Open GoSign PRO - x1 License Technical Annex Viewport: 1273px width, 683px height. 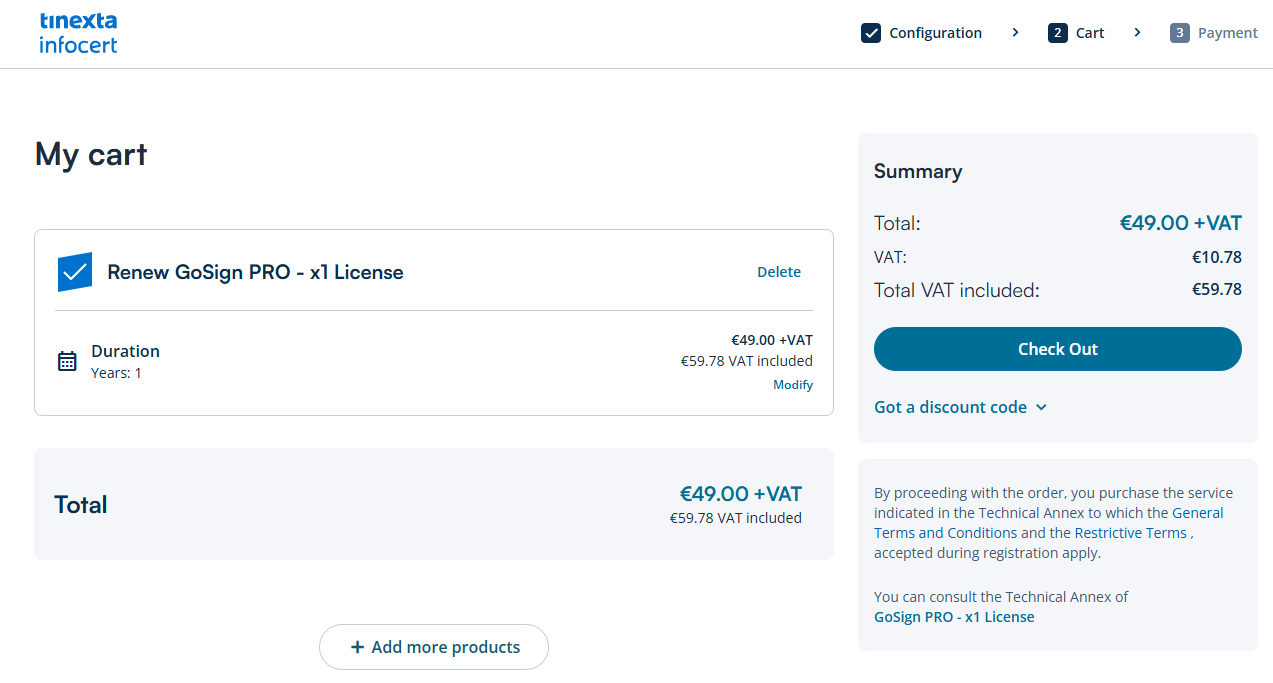[x=954, y=617]
